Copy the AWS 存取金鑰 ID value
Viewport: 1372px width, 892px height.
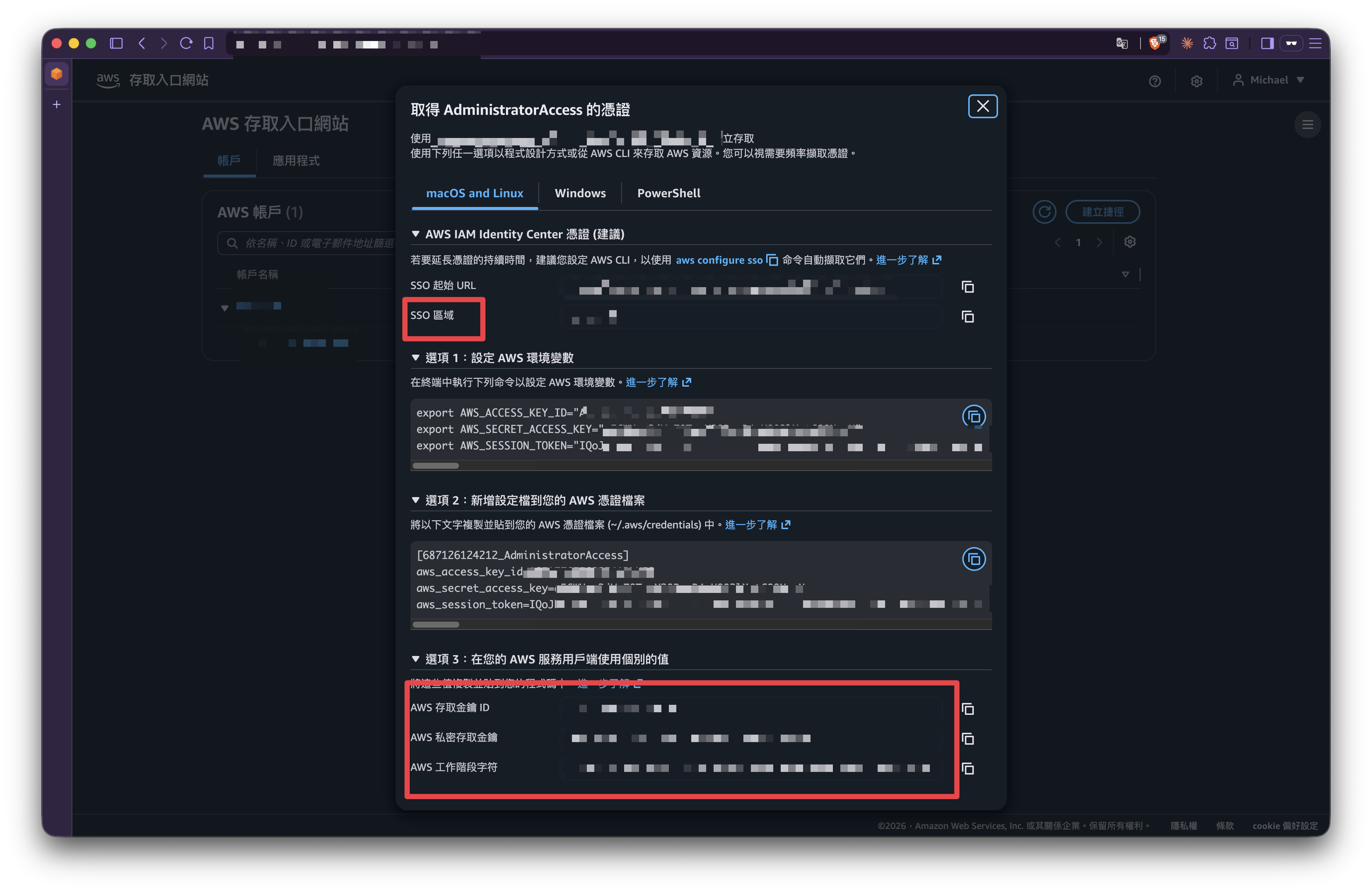(968, 709)
